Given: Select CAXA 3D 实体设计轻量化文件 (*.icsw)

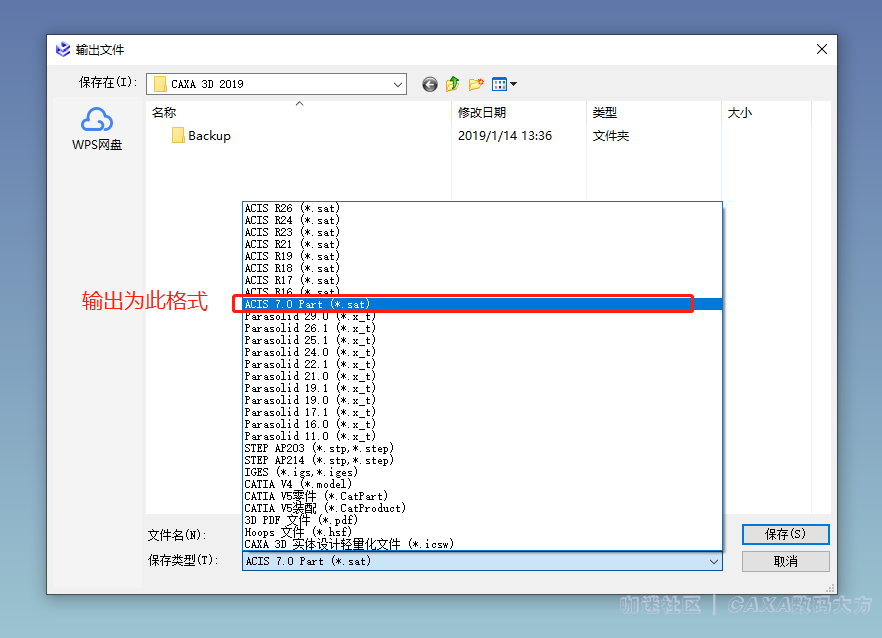Looking at the screenshot, I should click(482, 544).
